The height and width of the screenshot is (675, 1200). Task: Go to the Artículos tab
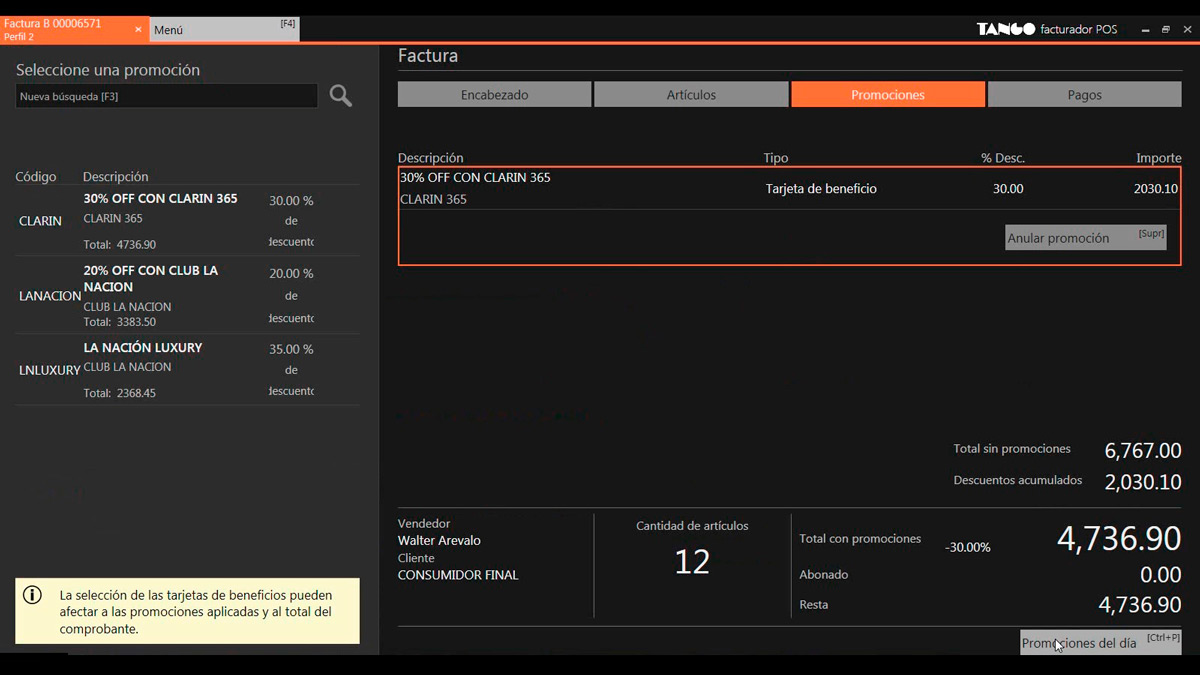pyautogui.click(x=691, y=95)
